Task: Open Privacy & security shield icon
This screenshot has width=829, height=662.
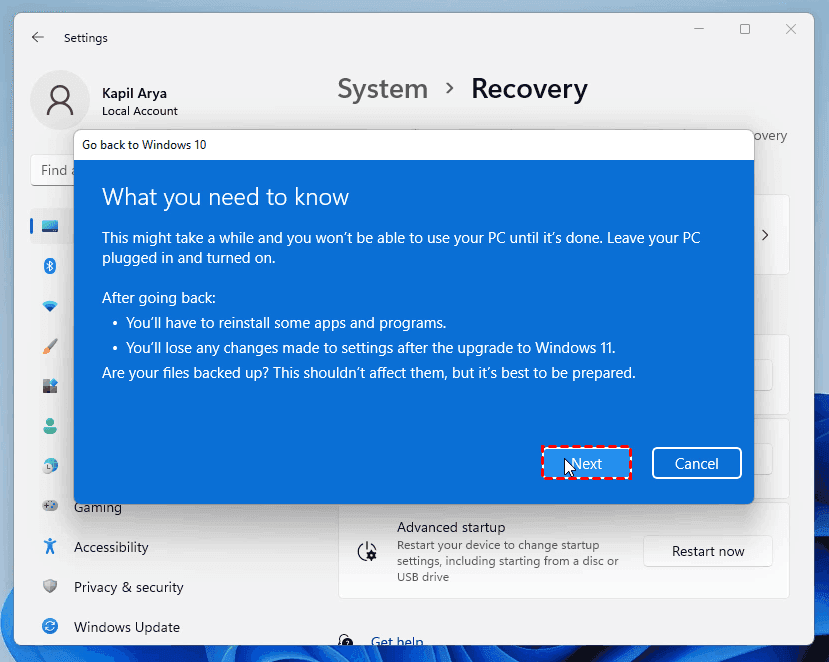Action: pos(50,586)
